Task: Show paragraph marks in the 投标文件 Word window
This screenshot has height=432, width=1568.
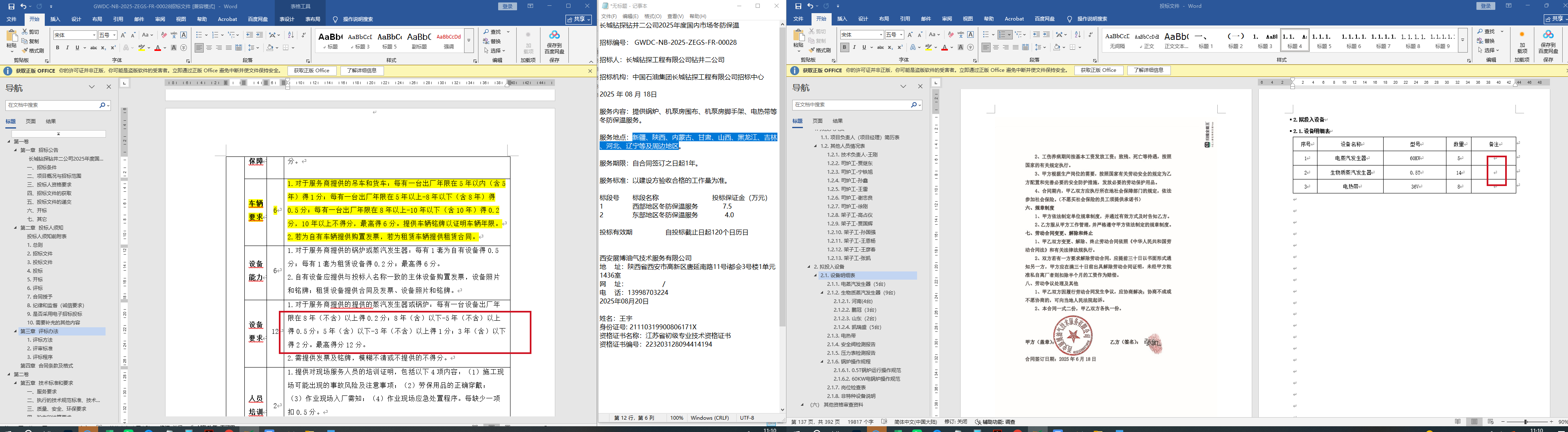Action: coord(1091,34)
